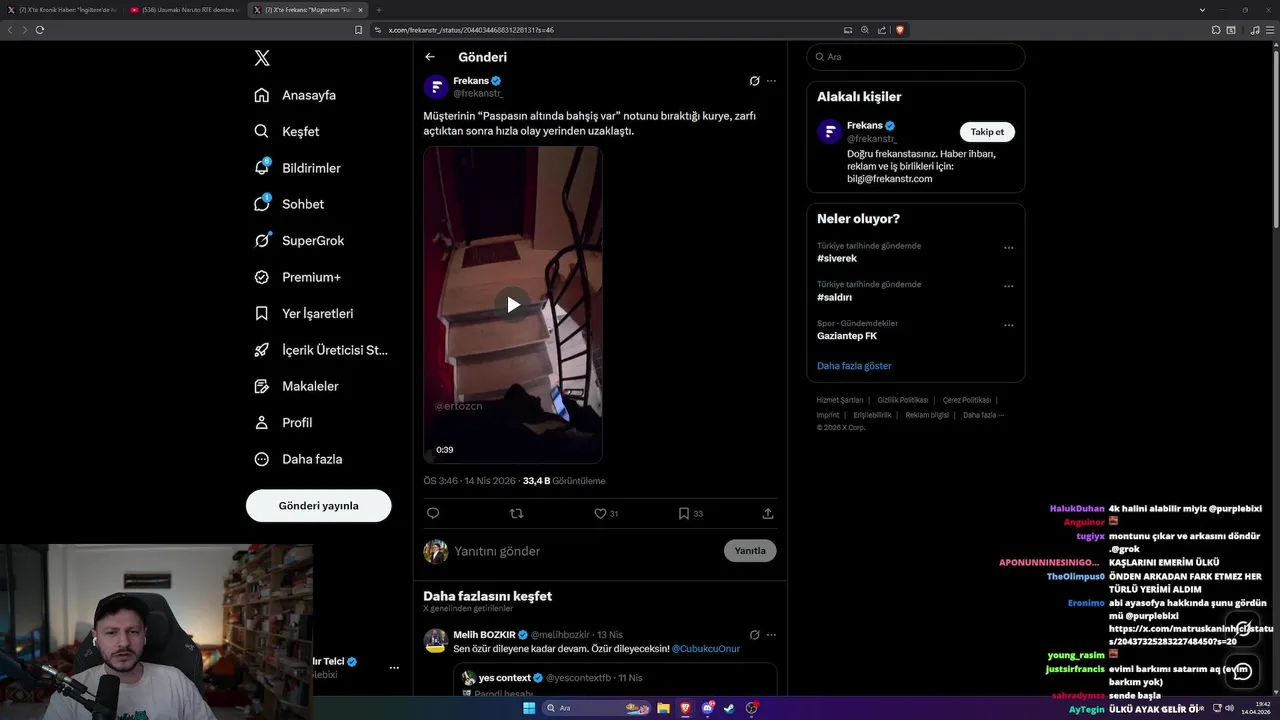Image resolution: width=1280 pixels, height=720 pixels.
Task: Share the Frekans post
Action: click(x=768, y=513)
